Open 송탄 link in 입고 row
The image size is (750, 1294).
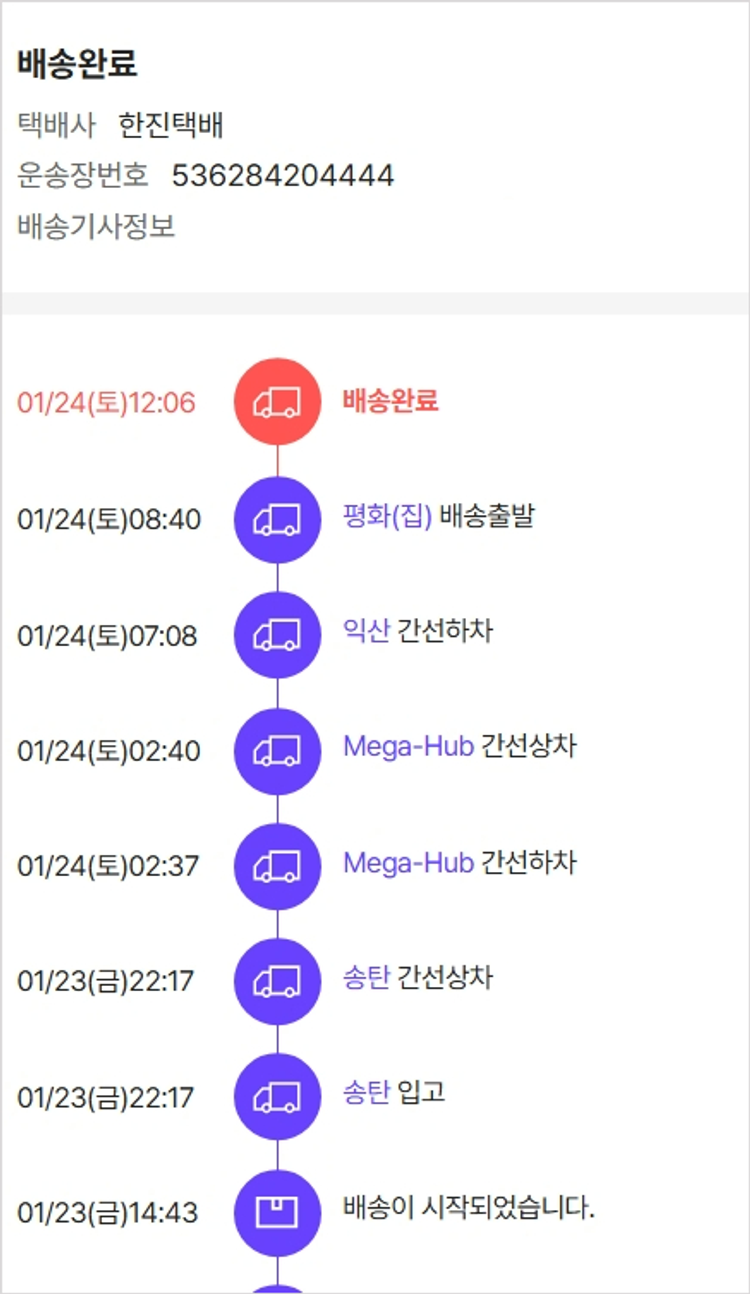(365, 1093)
